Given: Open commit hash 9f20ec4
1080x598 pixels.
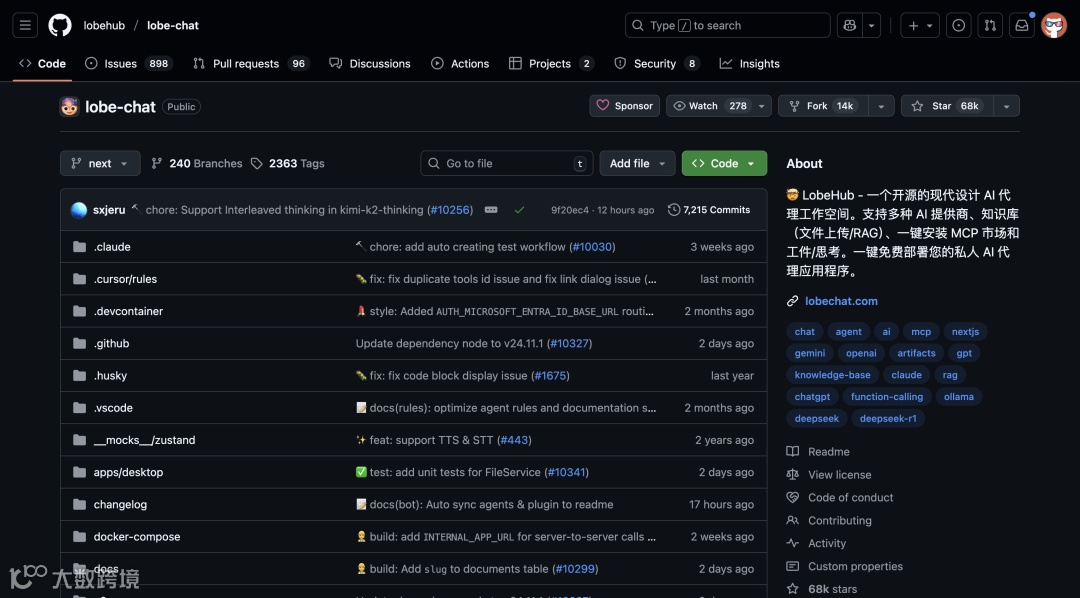Looking at the screenshot, I should tap(570, 210).
